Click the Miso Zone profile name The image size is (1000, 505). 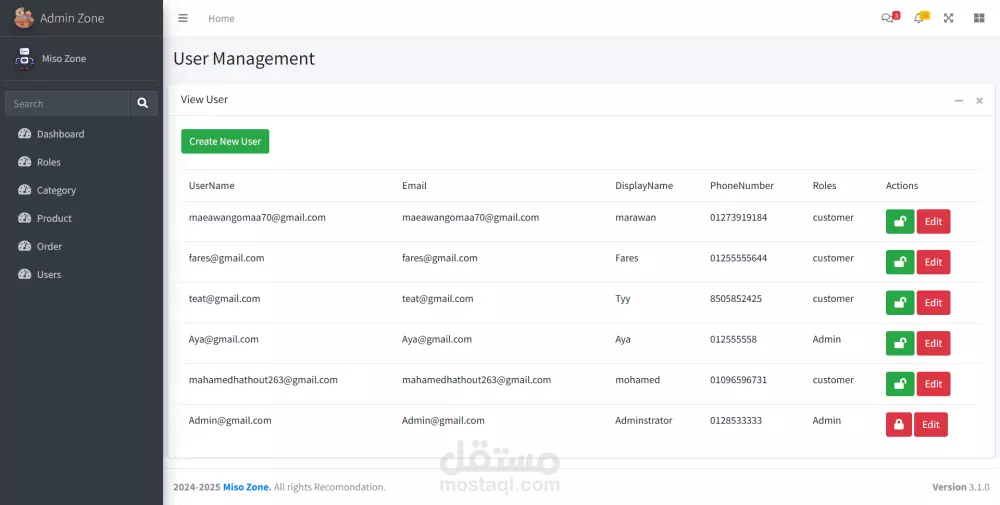pyautogui.click(x=64, y=59)
